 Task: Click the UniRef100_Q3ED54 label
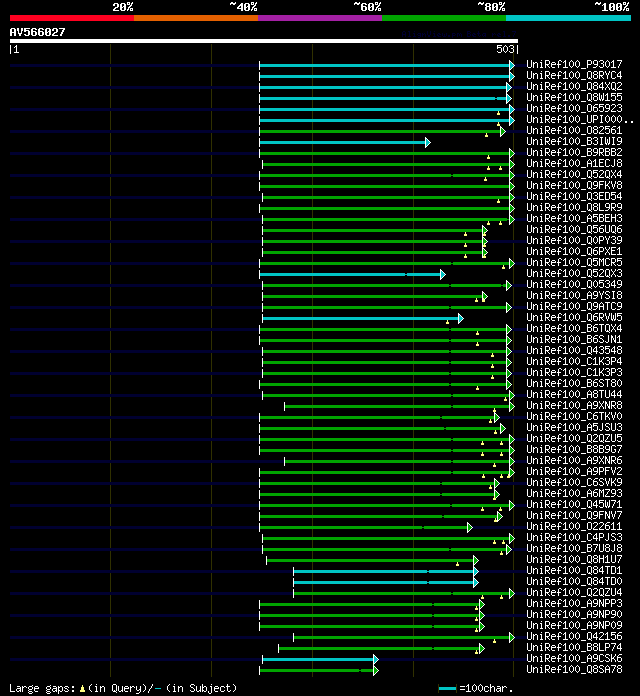coord(574,197)
